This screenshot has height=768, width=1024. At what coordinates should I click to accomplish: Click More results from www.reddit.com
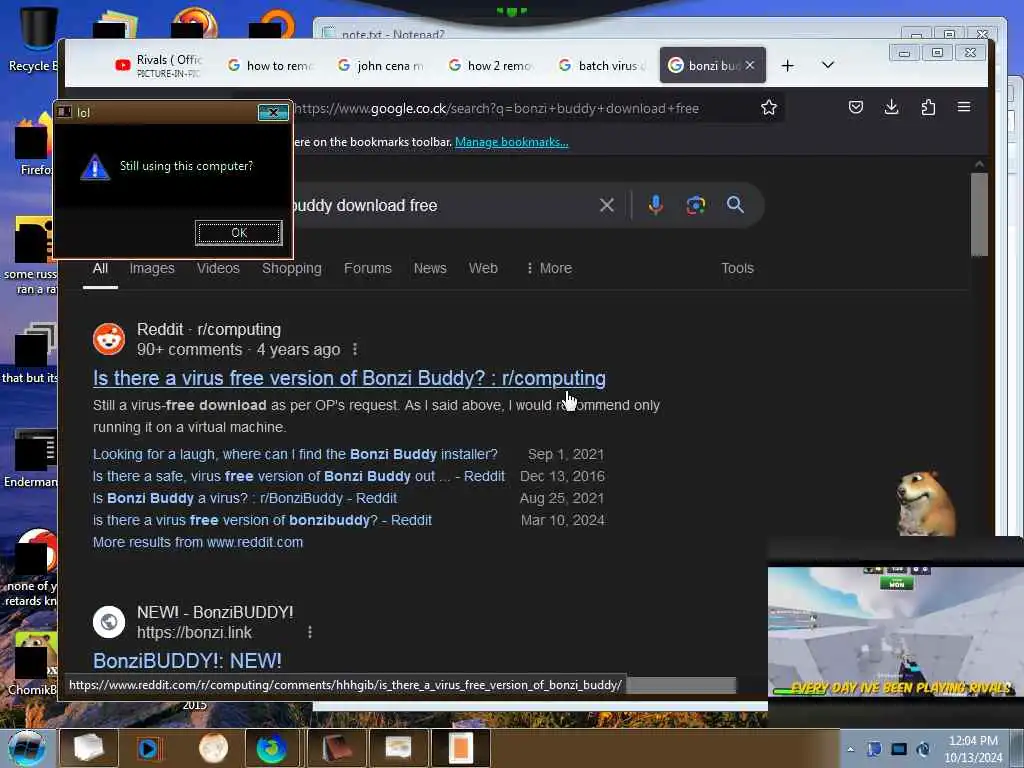coord(198,542)
